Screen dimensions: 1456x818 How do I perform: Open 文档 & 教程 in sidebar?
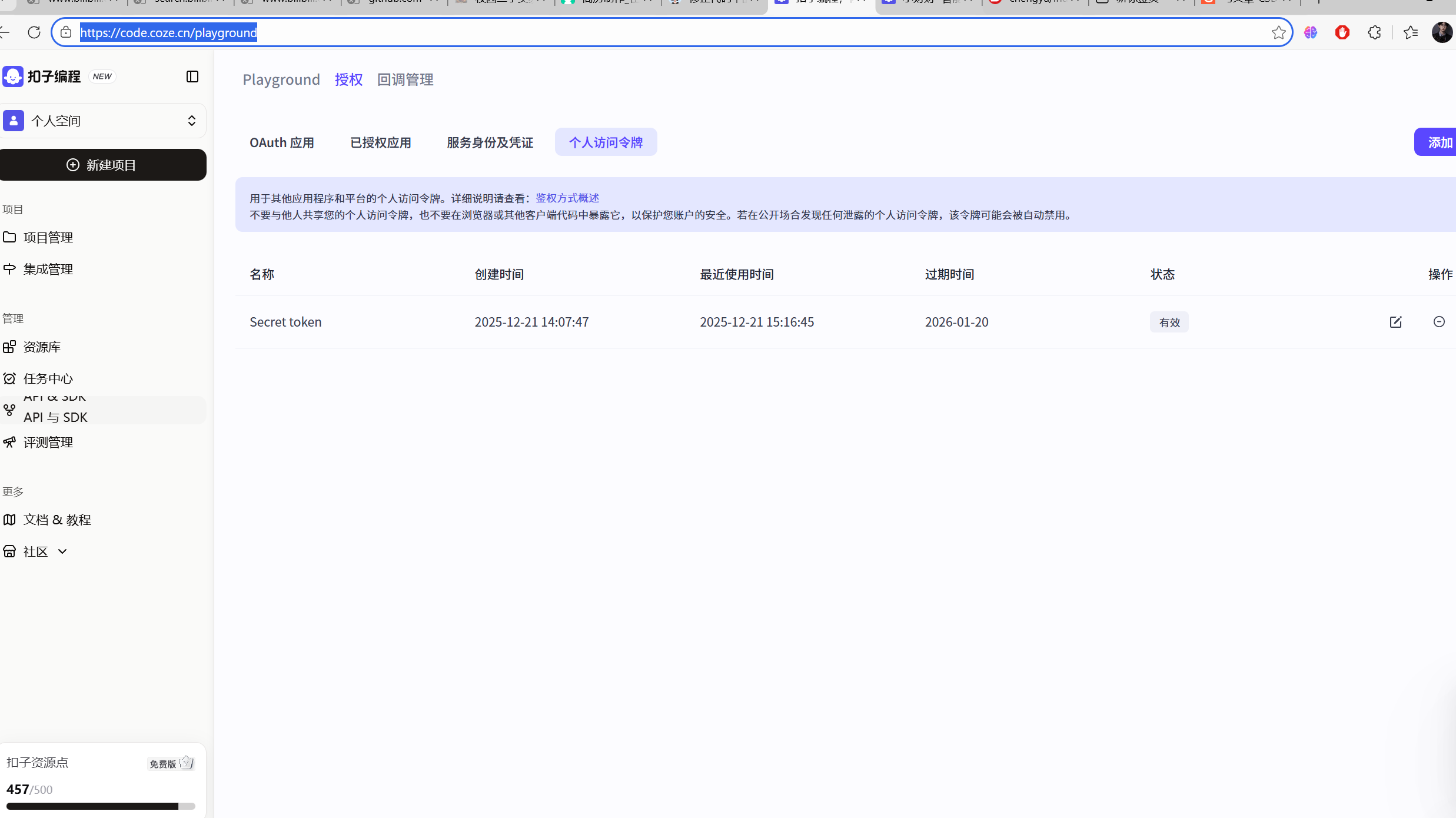point(104,520)
